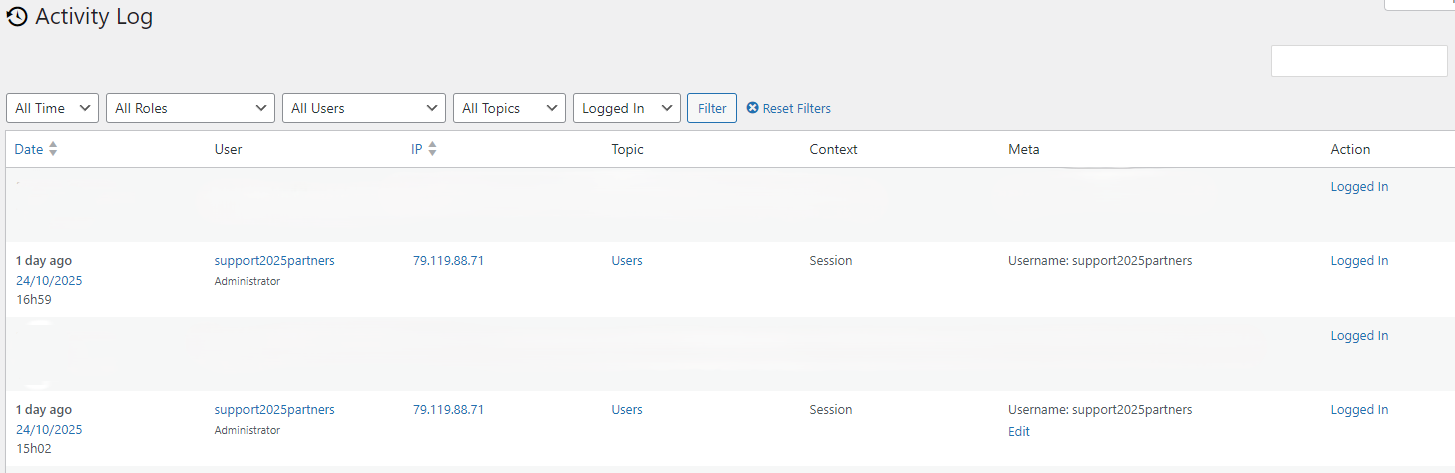The width and height of the screenshot is (1455, 473).
Task: Click IP 79.119.88.71 in 16h59 row
Action: coord(448,261)
